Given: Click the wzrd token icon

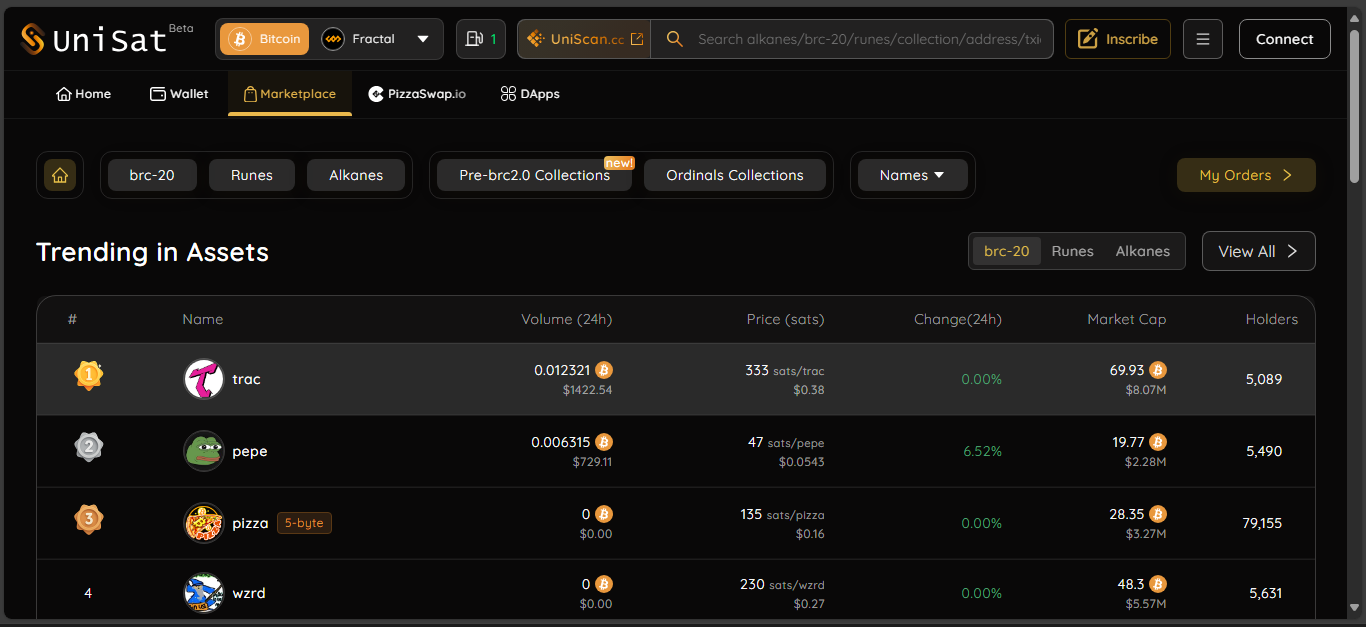Looking at the screenshot, I should tap(204, 593).
